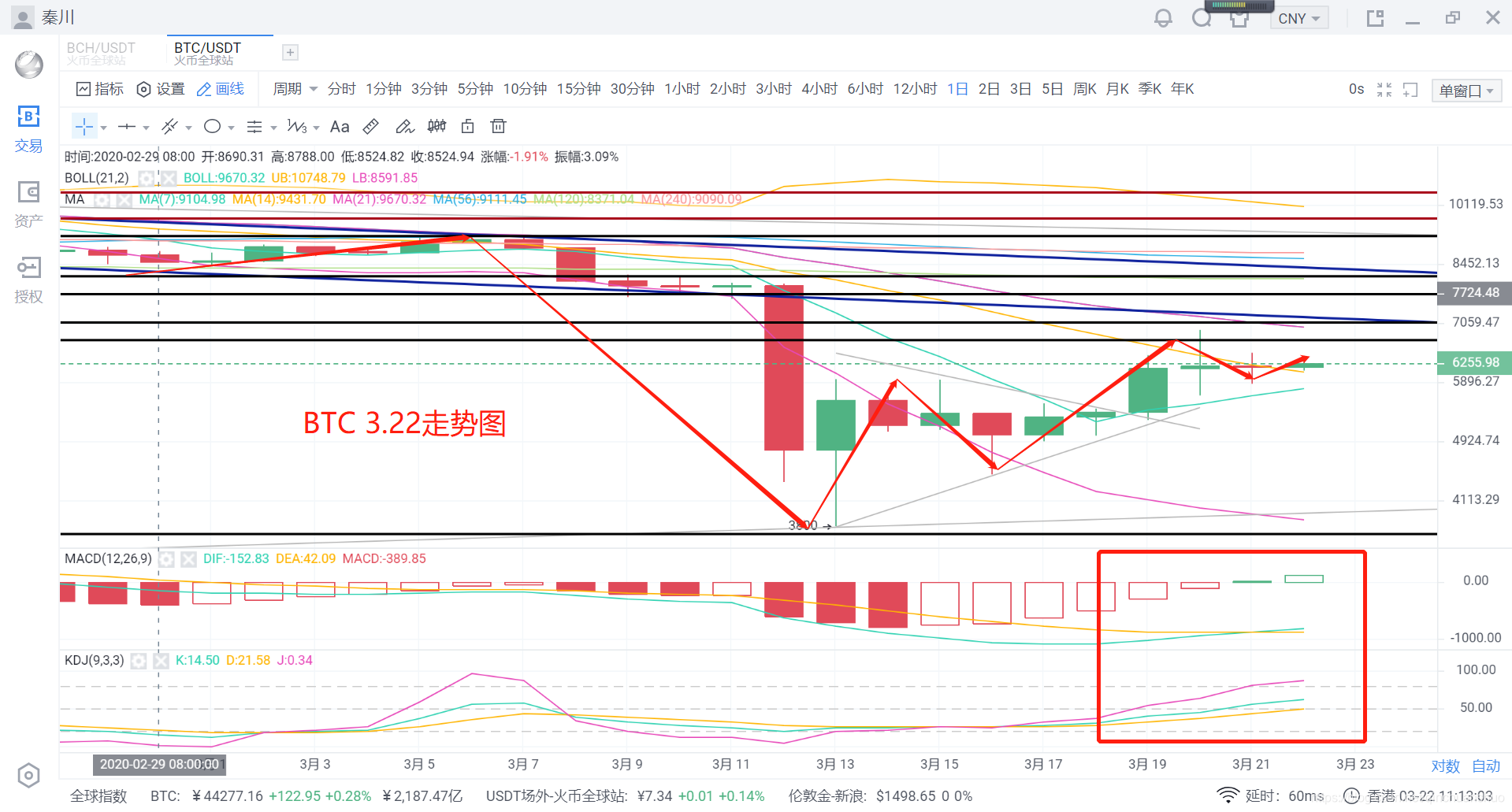Open KDJ indicator settings gear
This screenshot has height=812, width=1512.
point(139,661)
